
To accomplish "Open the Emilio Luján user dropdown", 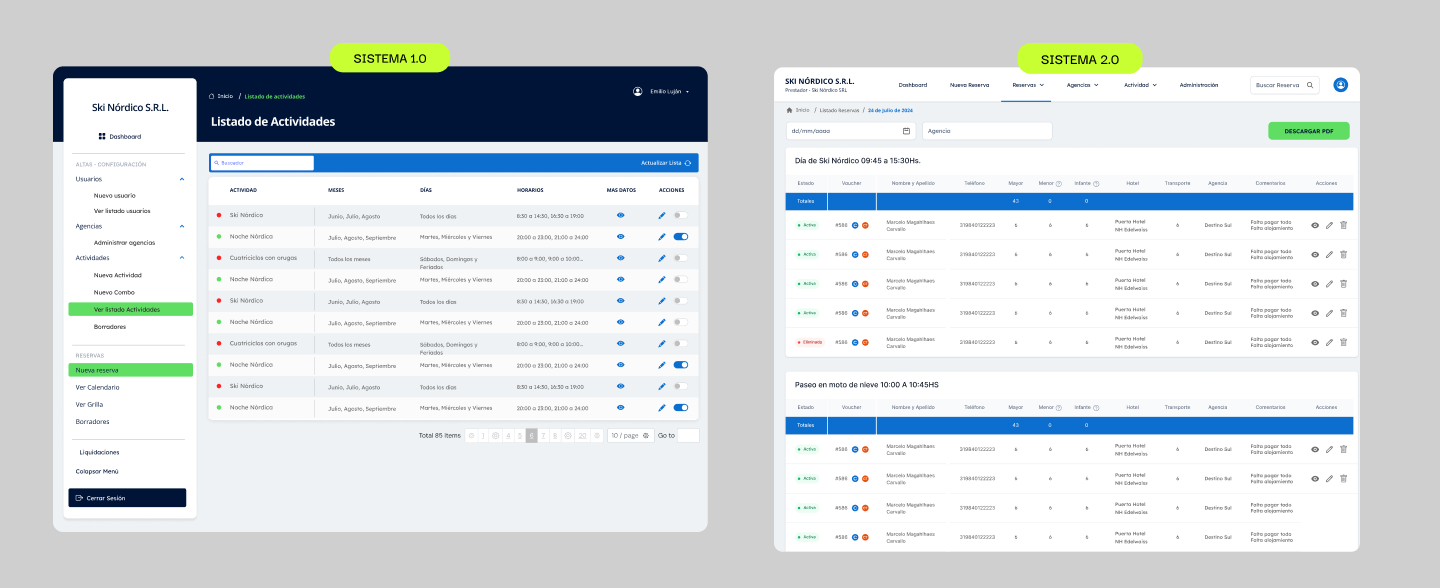I will (x=662, y=91).
